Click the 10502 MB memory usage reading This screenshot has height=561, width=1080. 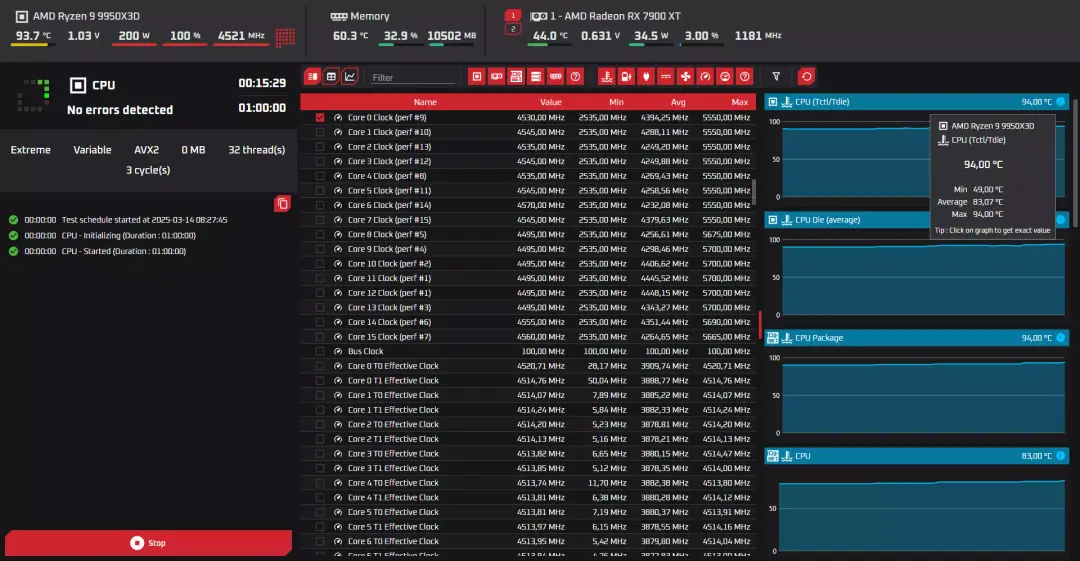point(451,36)
